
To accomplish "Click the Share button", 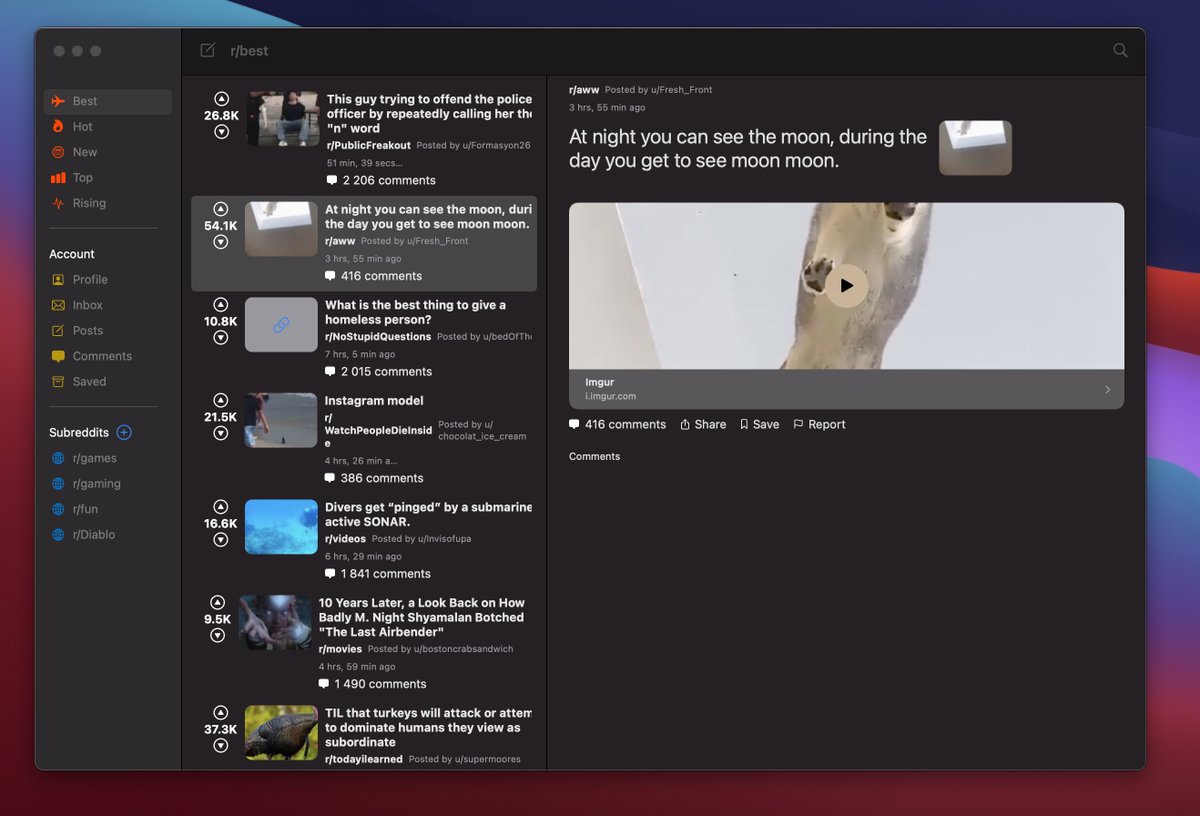I will pos(703,424).
